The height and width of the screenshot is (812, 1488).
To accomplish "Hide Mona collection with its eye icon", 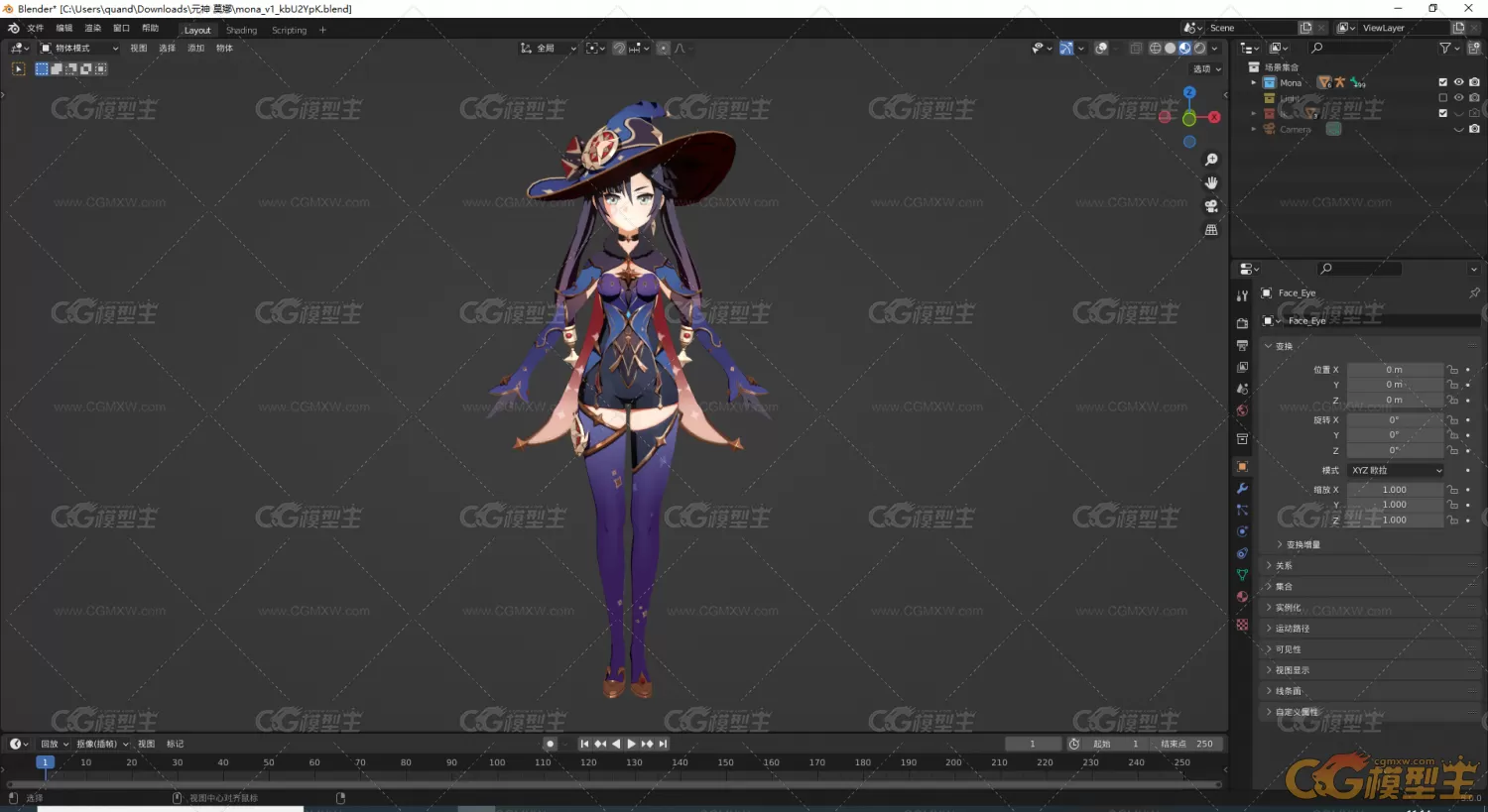I will (1458, 82).
